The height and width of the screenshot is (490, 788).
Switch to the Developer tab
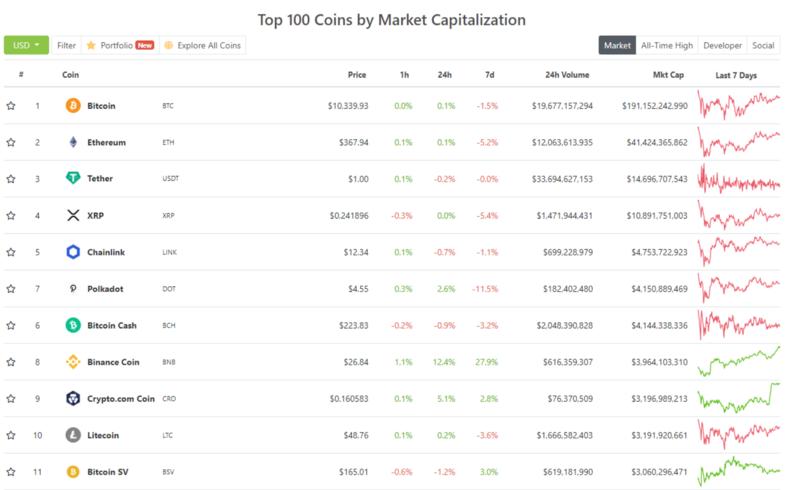click(722, 45)
